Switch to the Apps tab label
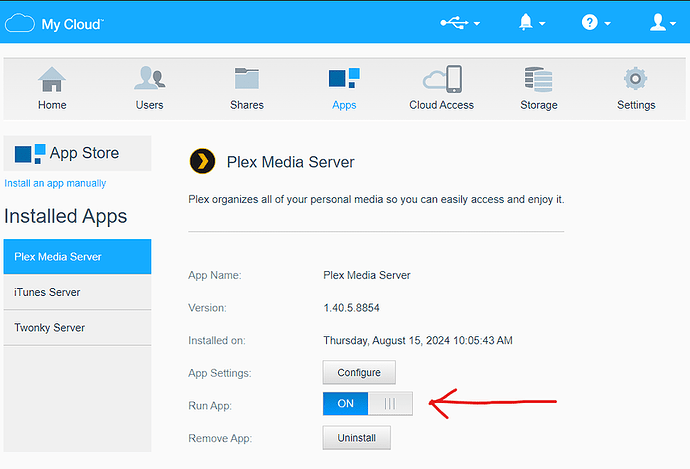 tap(344, 106)
